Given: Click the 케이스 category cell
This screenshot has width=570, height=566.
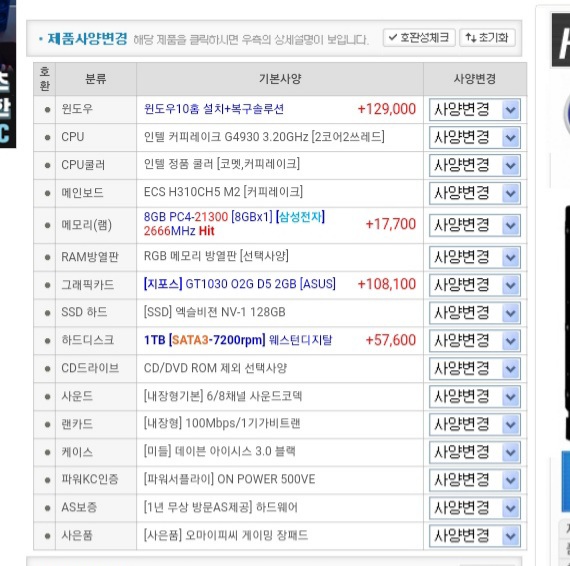Looking at the screenshot, I should tap(96, 452).
